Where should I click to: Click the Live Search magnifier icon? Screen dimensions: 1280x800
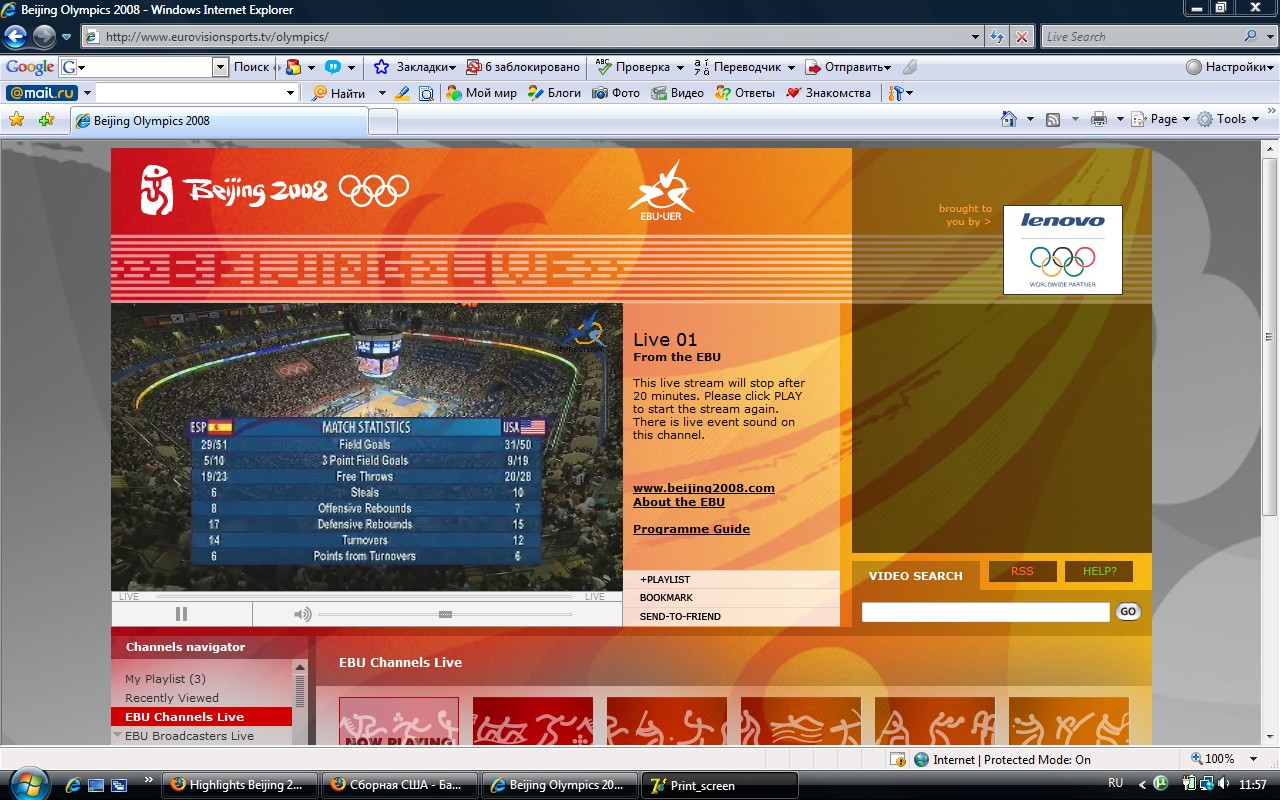(1250, 37)
